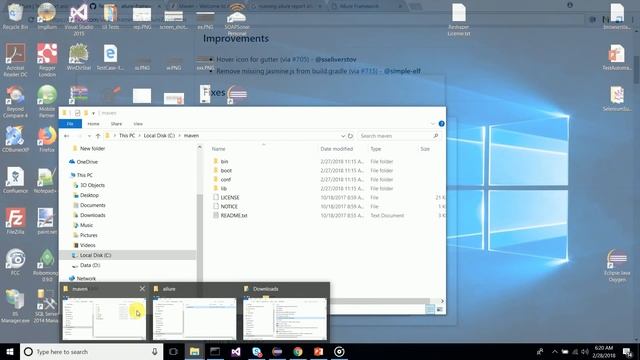Open the ImgBurn desktop shortcut
This screenshot has width=640, height=360.
(47, 16)
